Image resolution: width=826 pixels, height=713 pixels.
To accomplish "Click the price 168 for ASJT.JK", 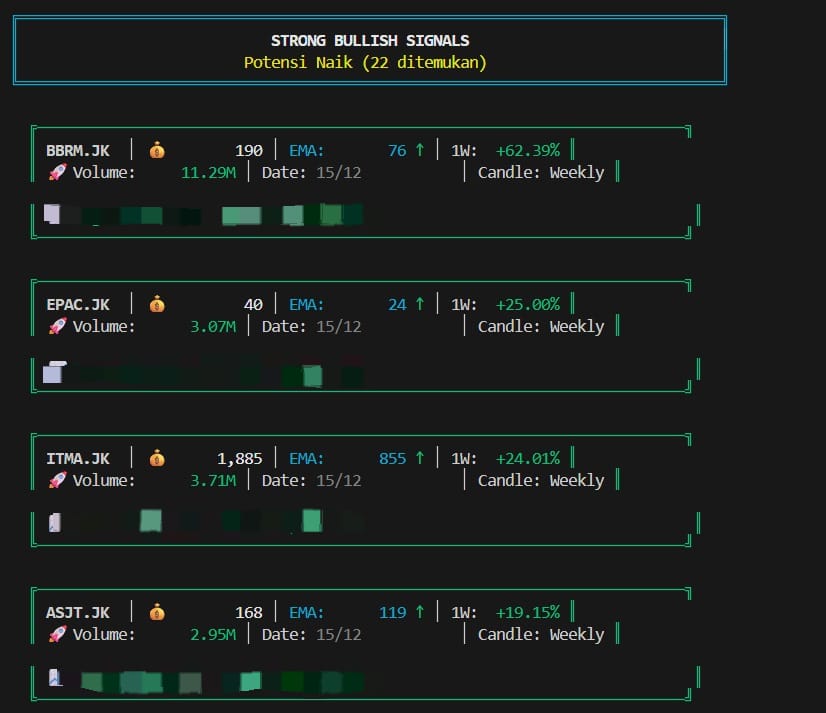I will point(249,612).
